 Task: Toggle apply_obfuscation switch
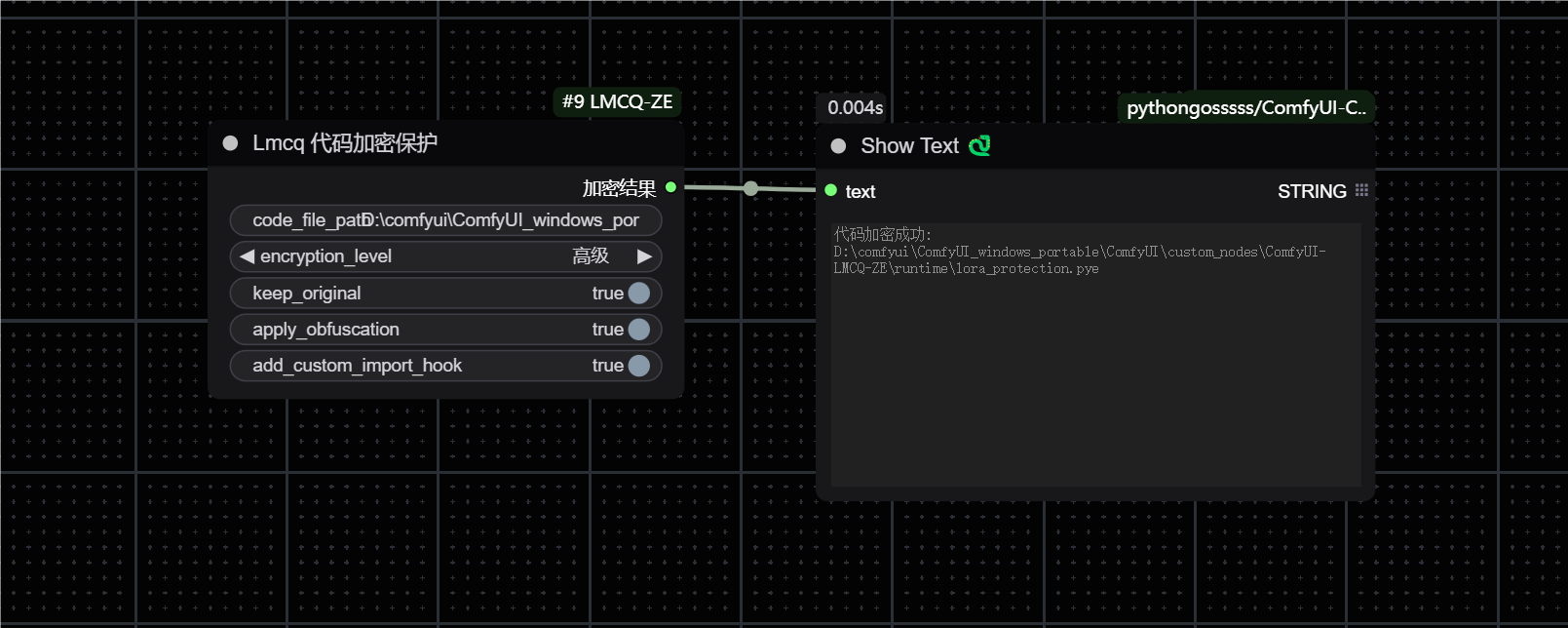click(639, 330)
